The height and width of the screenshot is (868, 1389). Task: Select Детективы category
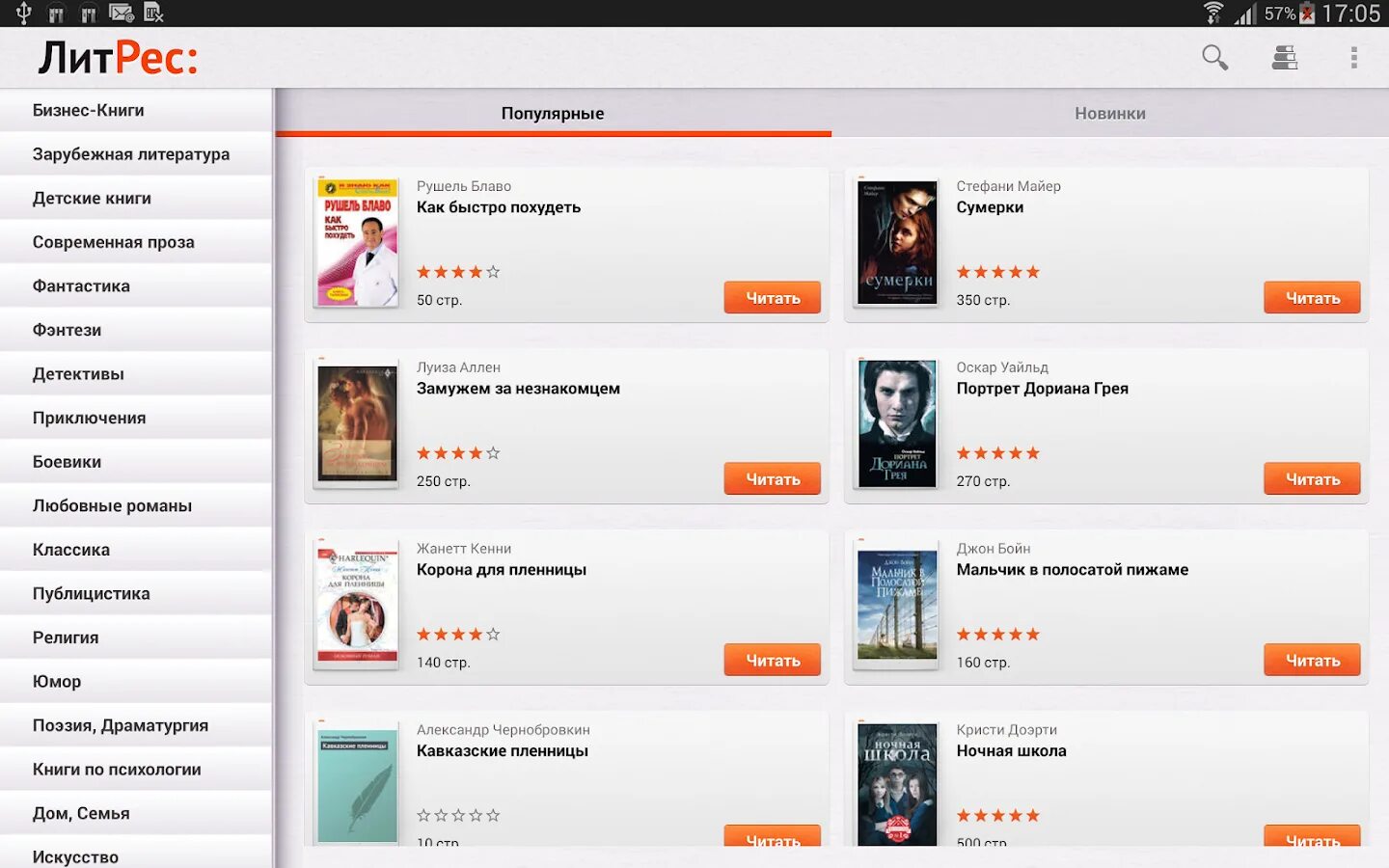136,373
